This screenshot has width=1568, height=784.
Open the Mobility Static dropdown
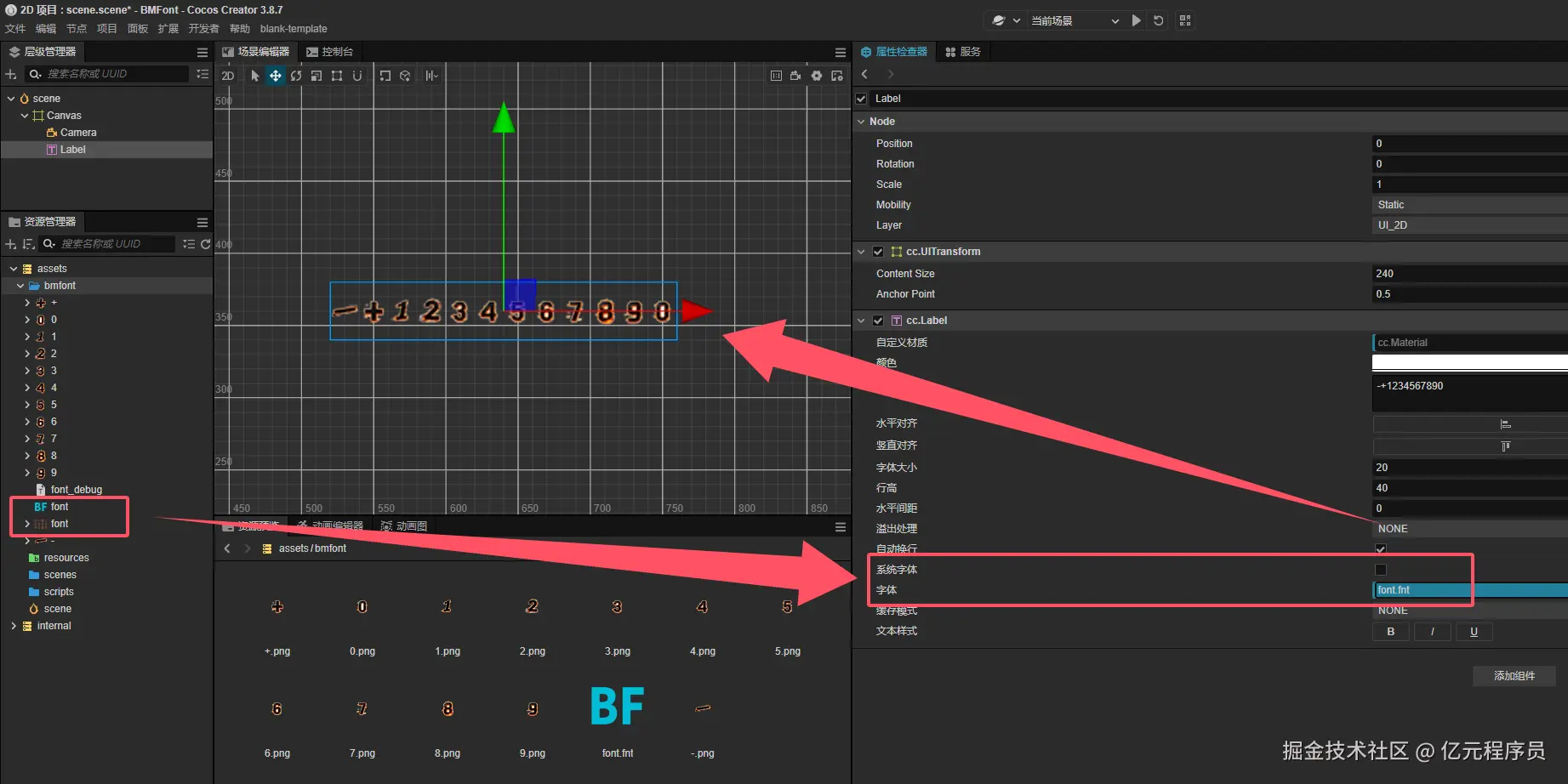1469,205
